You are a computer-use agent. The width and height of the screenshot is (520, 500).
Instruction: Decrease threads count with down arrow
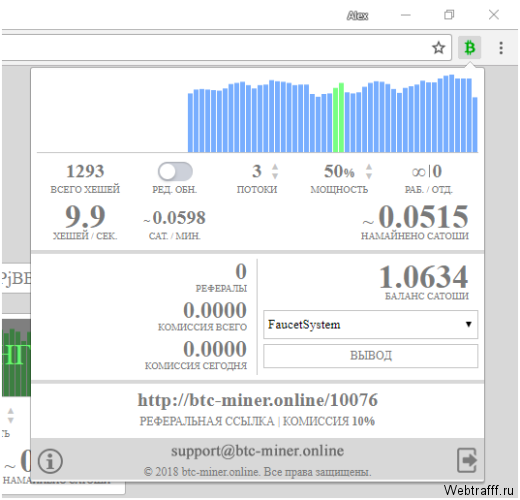(275, 176)
